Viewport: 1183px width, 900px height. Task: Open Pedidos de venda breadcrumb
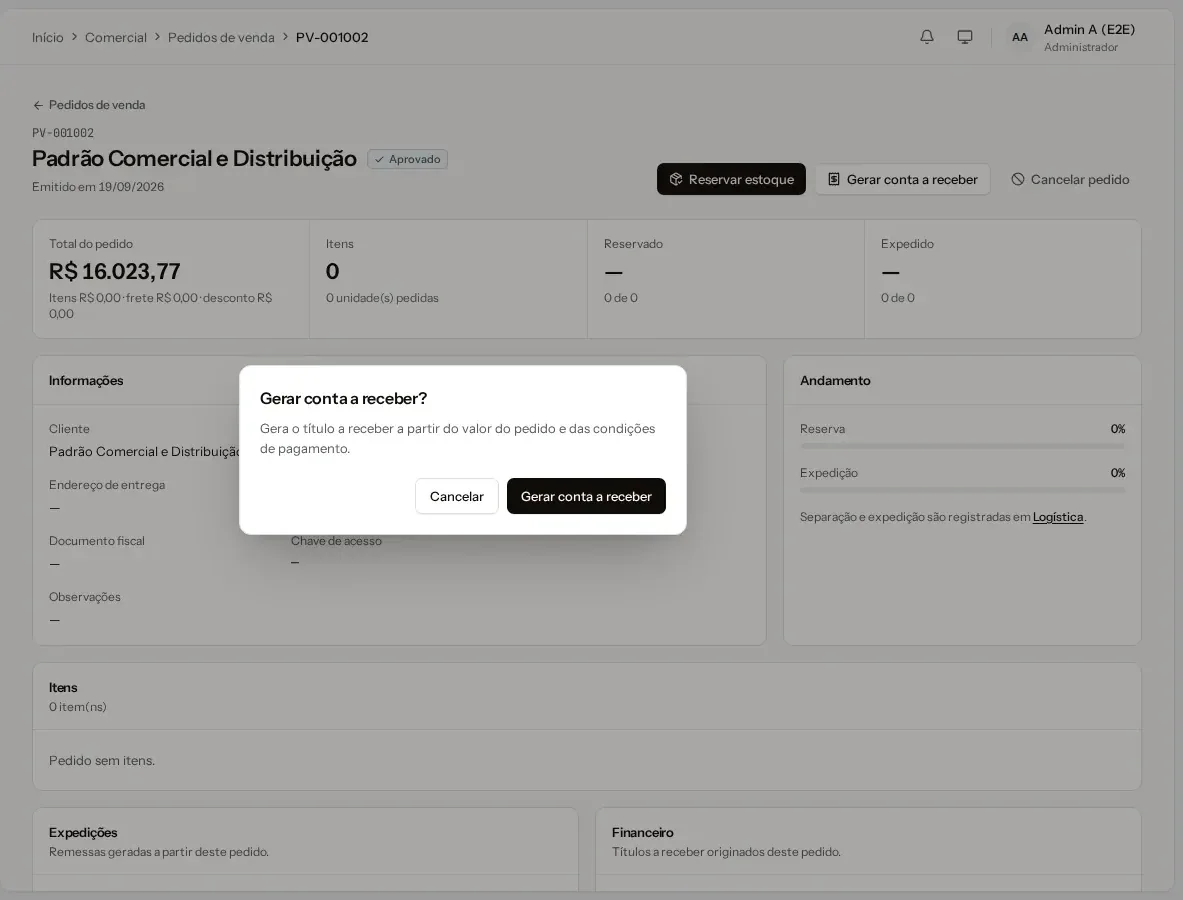[x=221, y=38]
